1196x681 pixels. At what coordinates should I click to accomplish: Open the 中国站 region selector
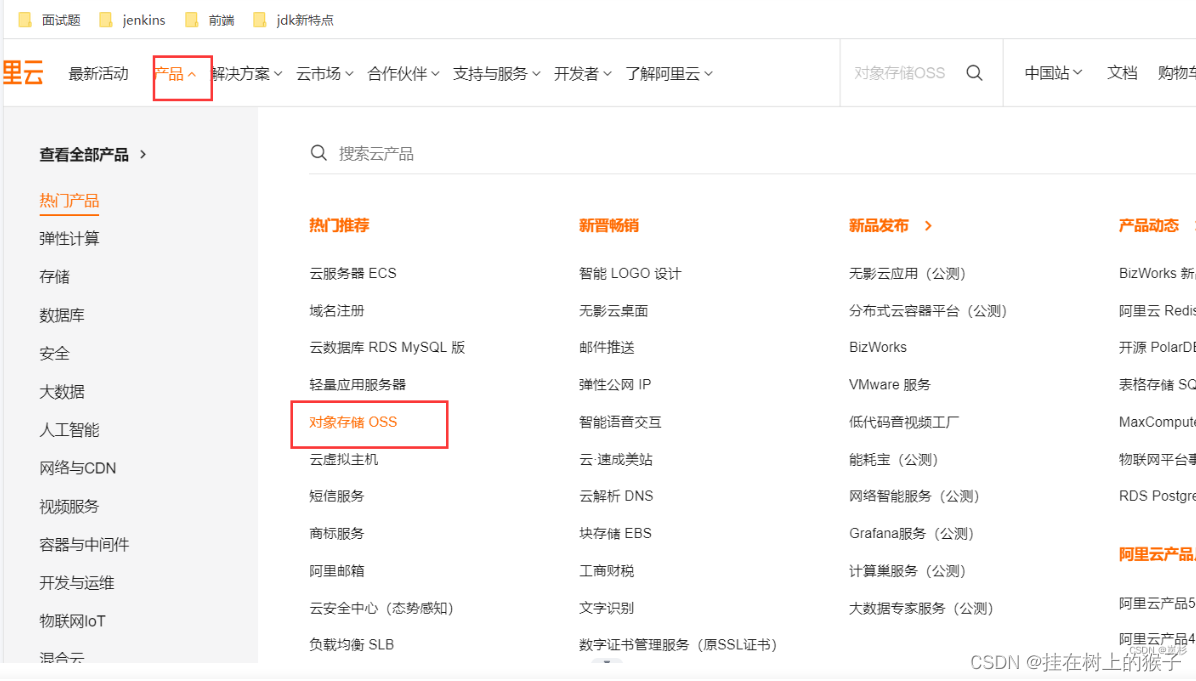1053,73
